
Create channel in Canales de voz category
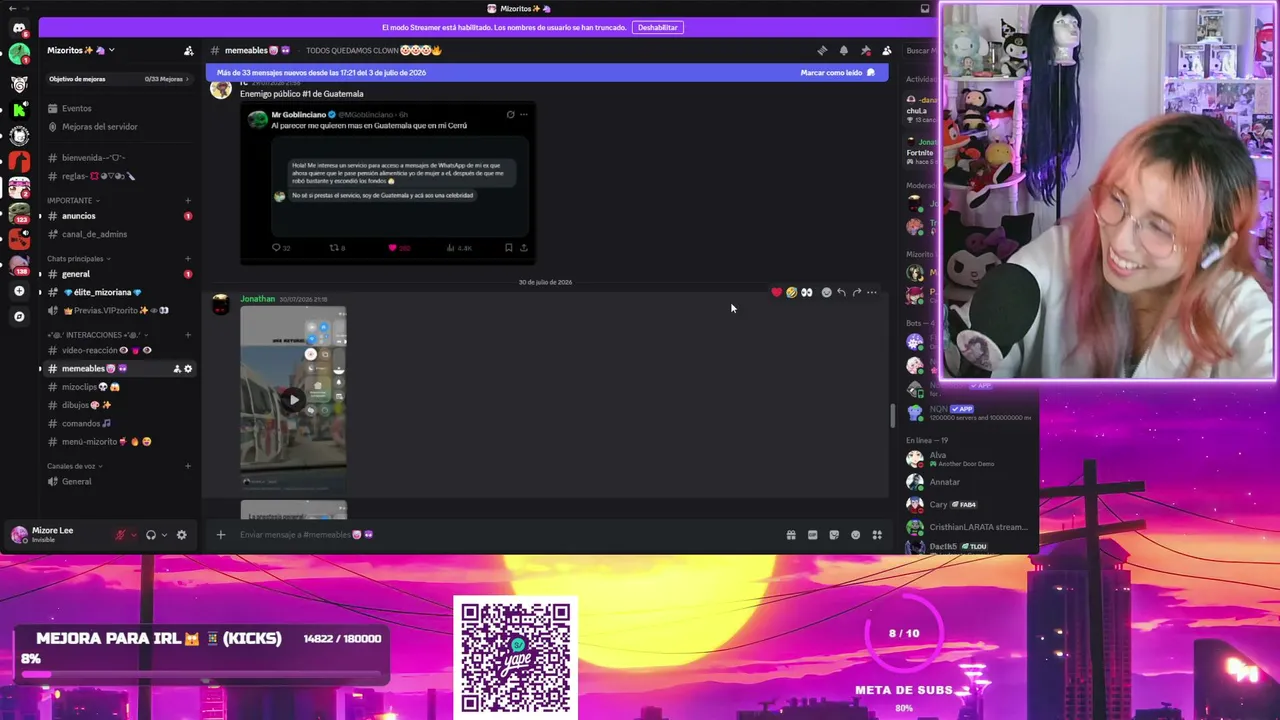[x=188, y=466]
